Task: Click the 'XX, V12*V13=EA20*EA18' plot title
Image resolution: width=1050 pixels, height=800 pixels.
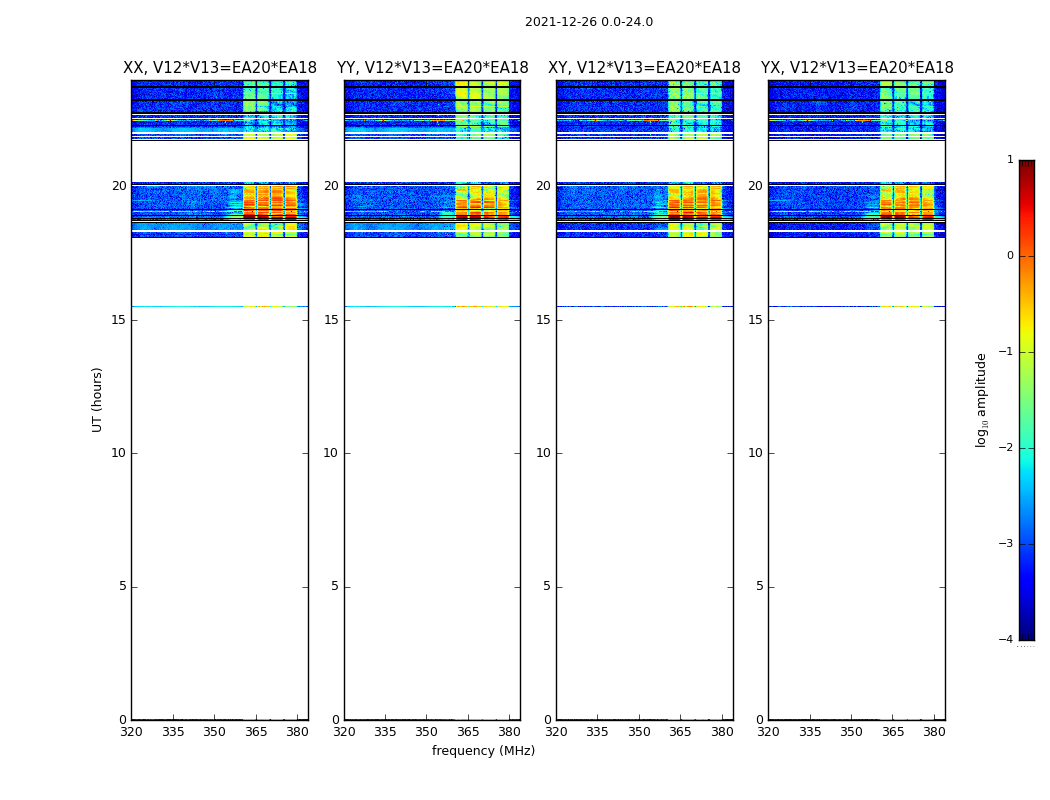Action: pos(220,68)
